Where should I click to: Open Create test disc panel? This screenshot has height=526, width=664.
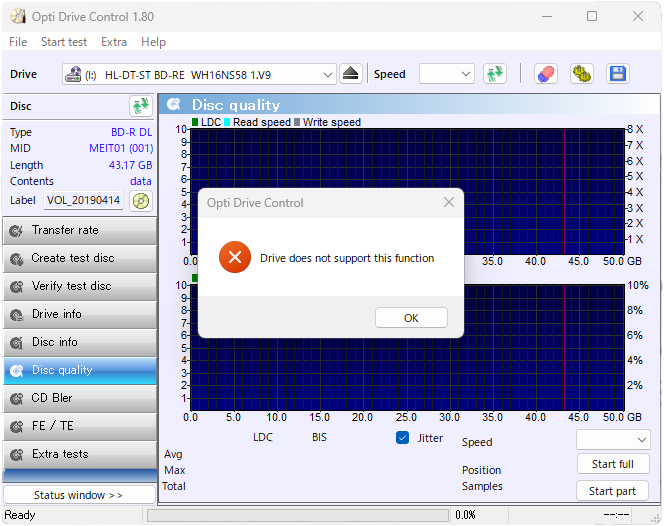[80, 258]
